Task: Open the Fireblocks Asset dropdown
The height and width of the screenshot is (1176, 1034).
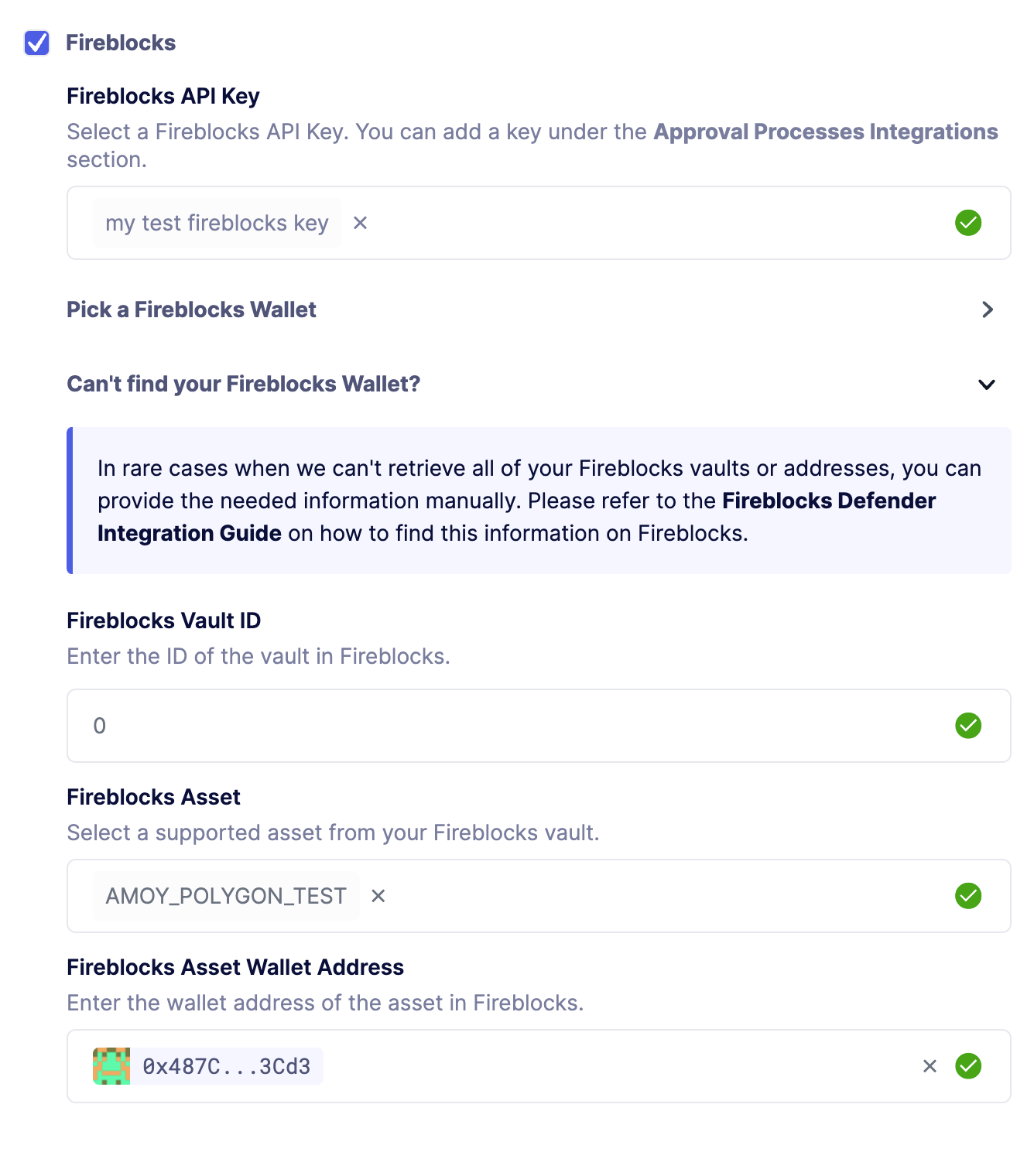Action: 619,896
